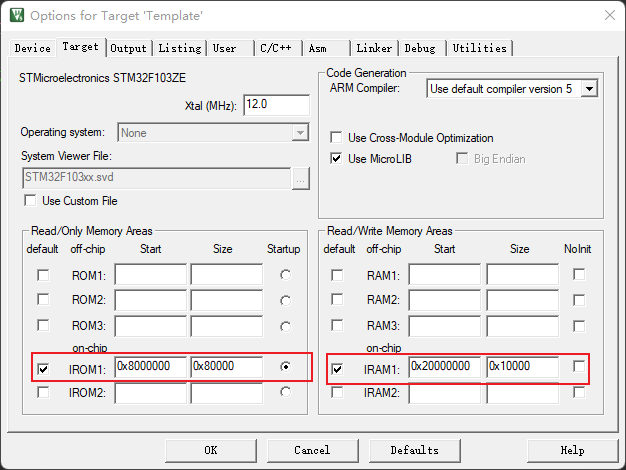This screenshot has width=626, height=470.
Task: Select the IROM1 Startup radio button
Action: 285,366
